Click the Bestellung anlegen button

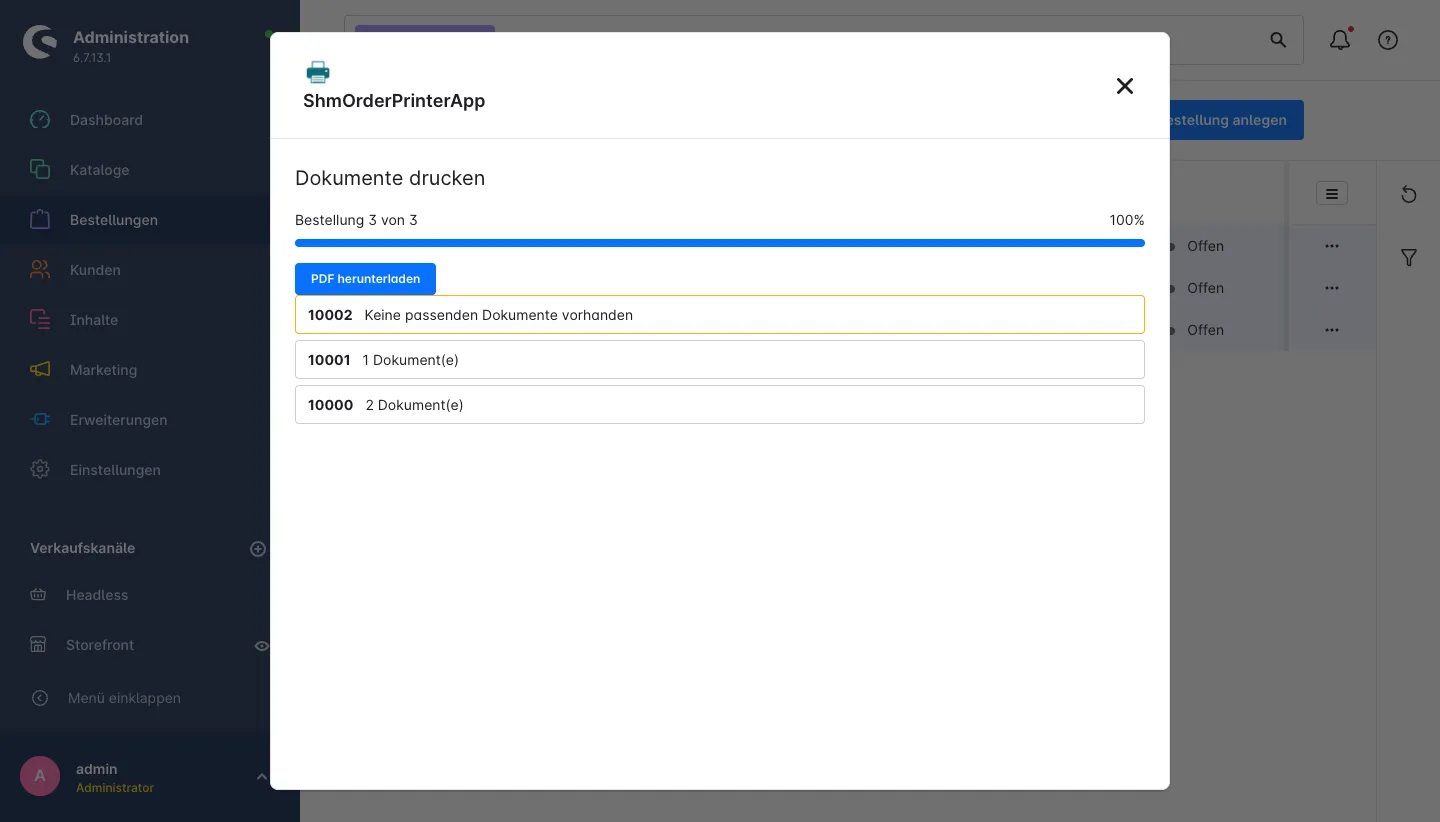[1235, 120]
